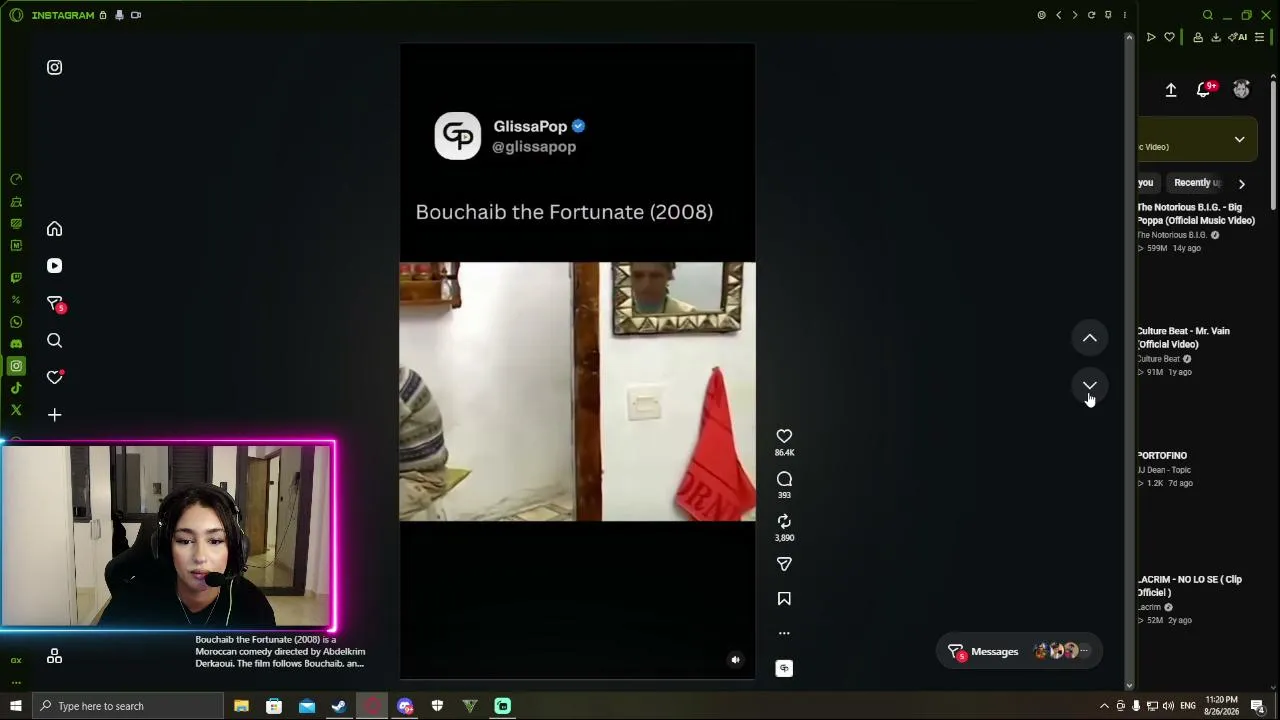Open the GlissaPop profile avatar

(458, 136)
